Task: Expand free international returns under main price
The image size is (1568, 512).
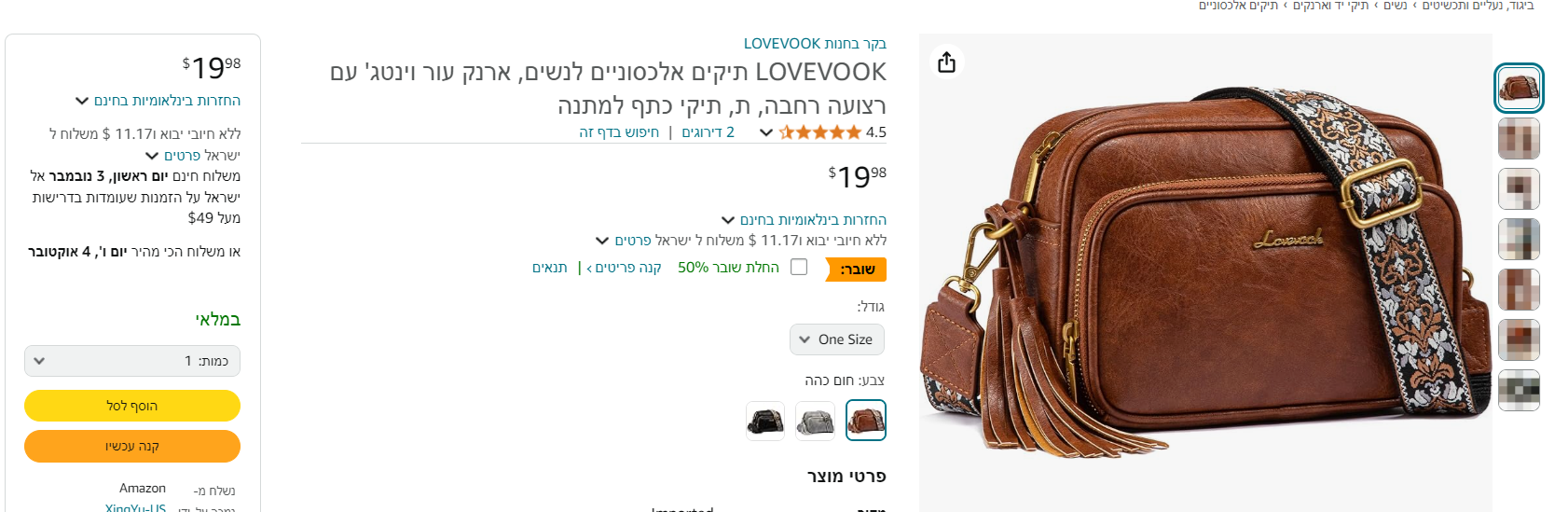Action: point(805,220)
